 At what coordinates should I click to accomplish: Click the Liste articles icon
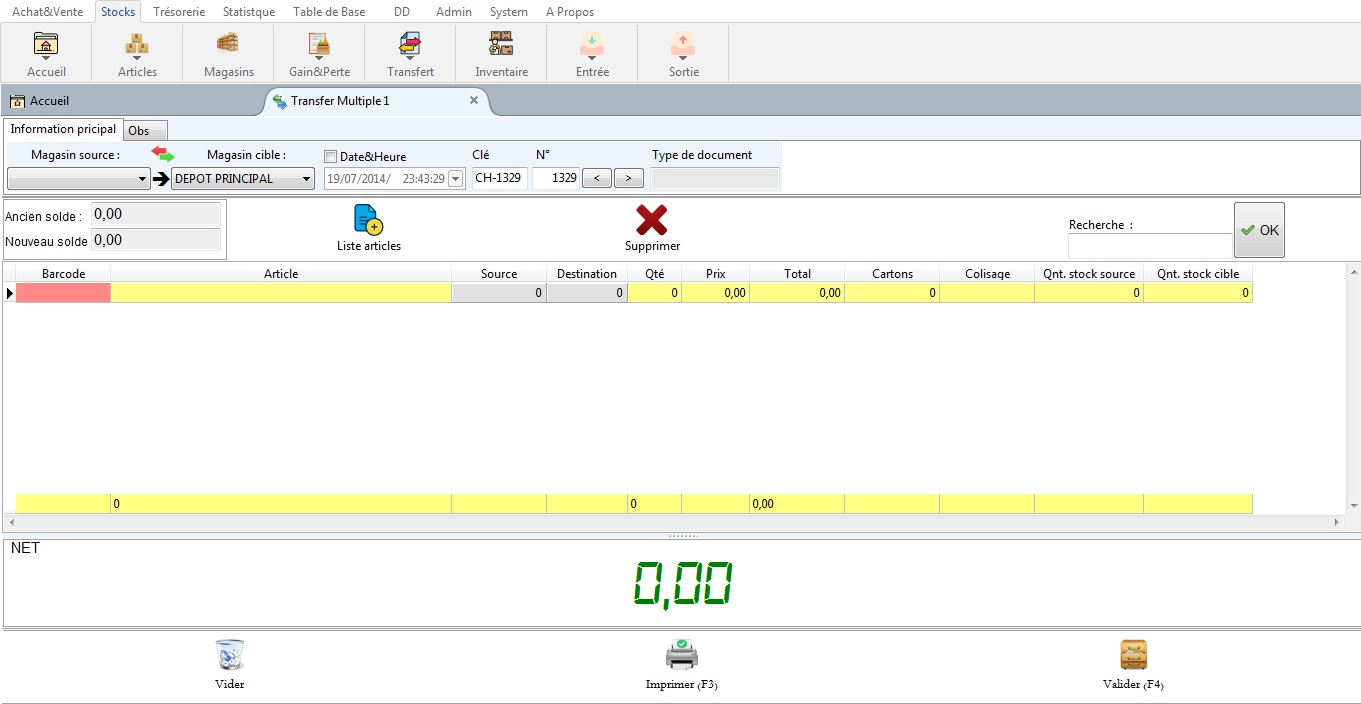coord(368,221)
